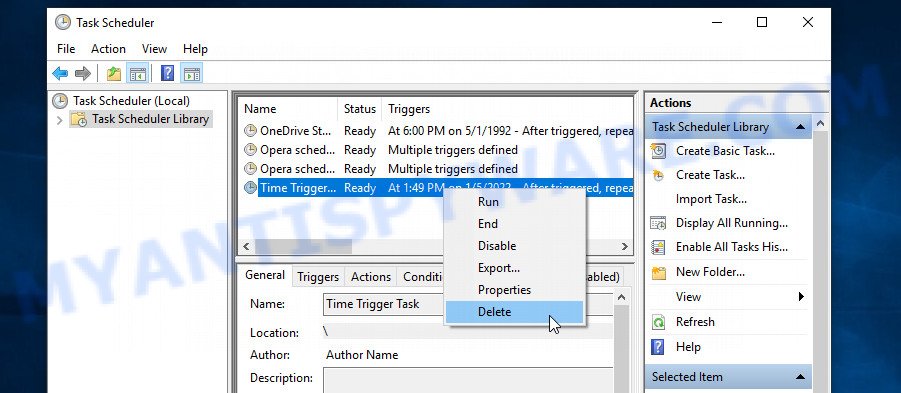901x393 pixels.
Task: Switch to the General tab
Action: click(x=265, y=275)
